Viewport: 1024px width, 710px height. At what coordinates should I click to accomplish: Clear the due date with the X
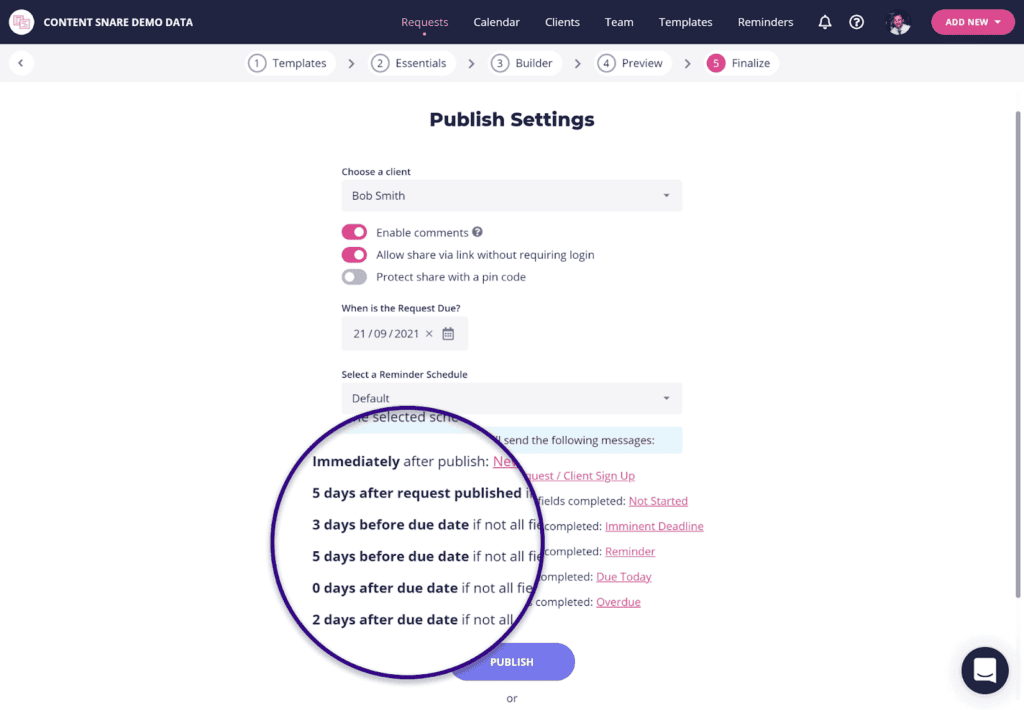click(x=429, y=334)
